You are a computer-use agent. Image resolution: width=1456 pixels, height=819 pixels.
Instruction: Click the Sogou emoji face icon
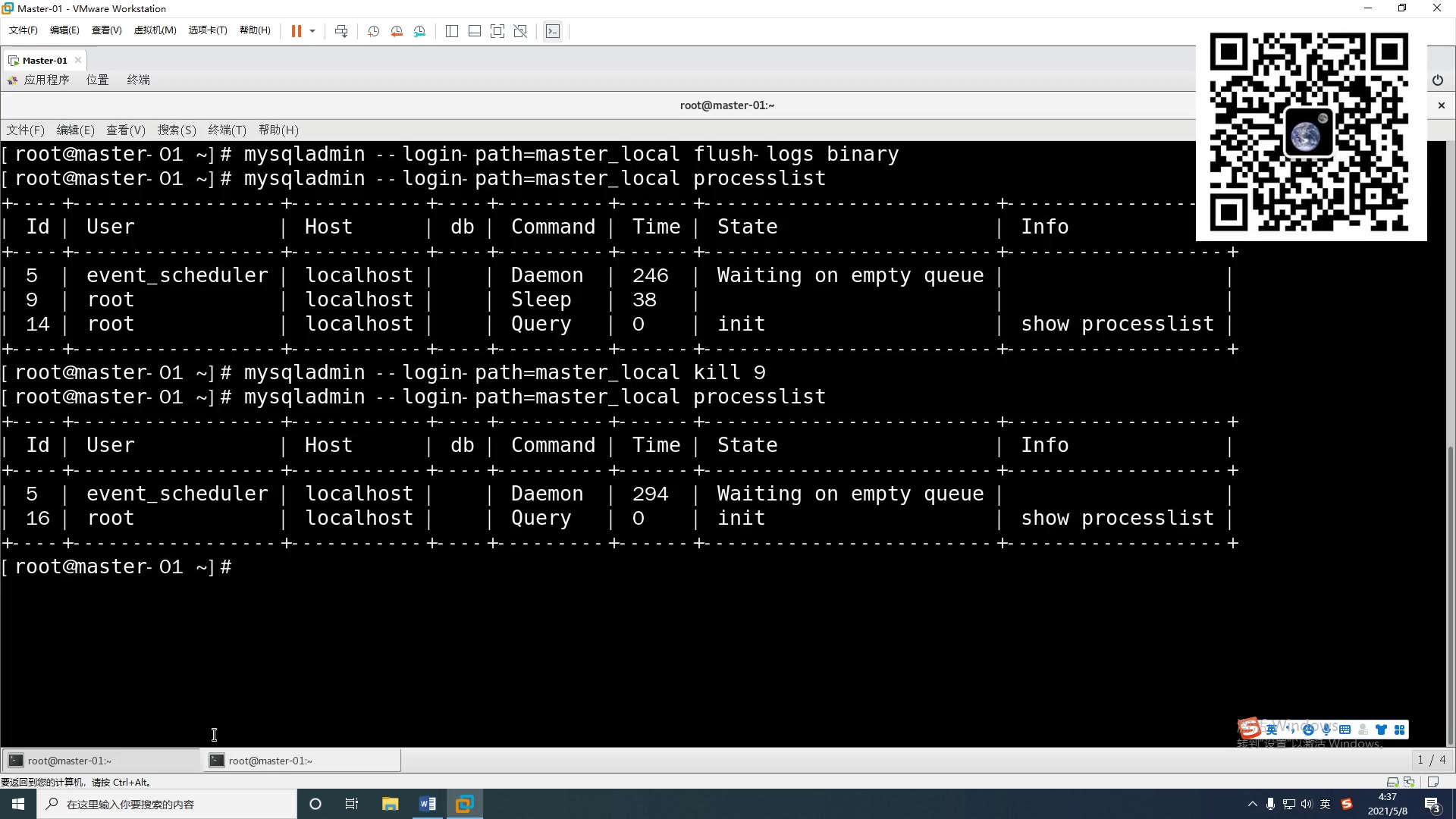pos(1308,730)
